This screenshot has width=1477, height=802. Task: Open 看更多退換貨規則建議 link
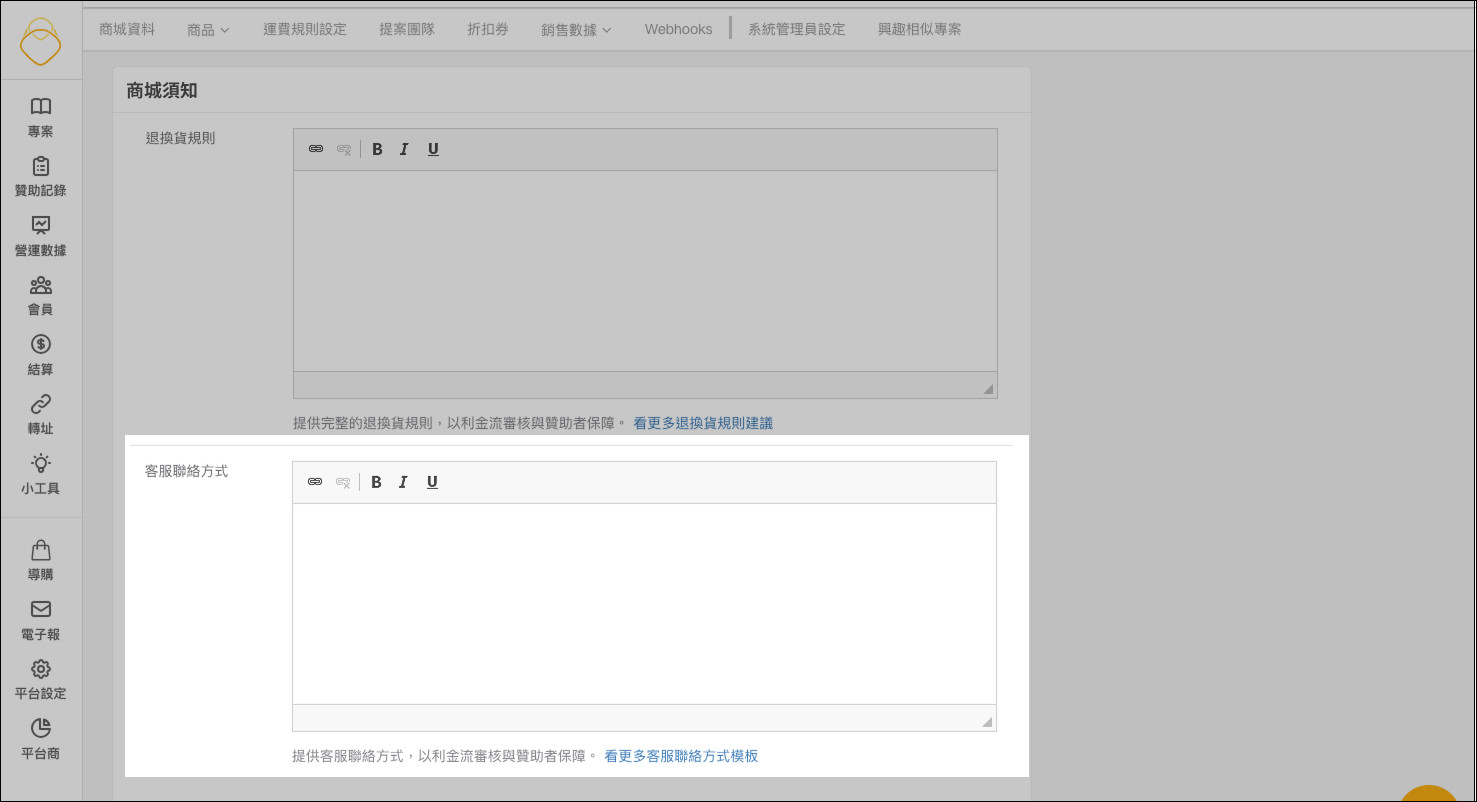(x=703, y=423)
